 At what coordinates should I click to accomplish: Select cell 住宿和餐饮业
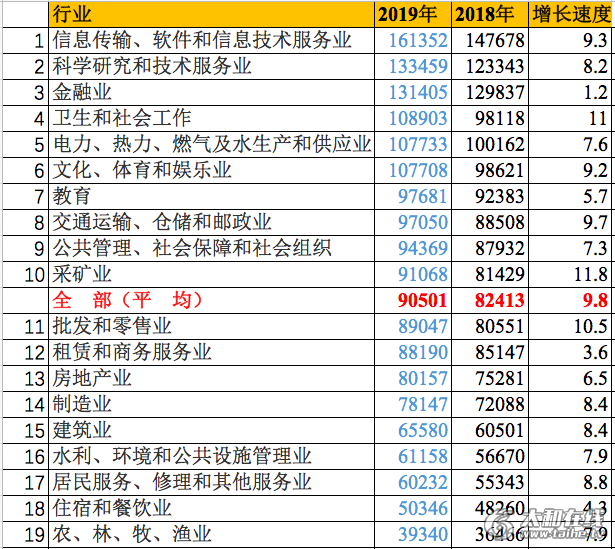click(x=211, y=509)
